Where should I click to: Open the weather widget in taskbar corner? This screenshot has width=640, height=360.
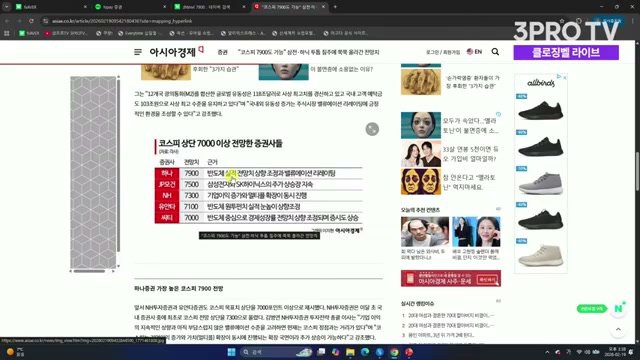(x=16, y=352)
